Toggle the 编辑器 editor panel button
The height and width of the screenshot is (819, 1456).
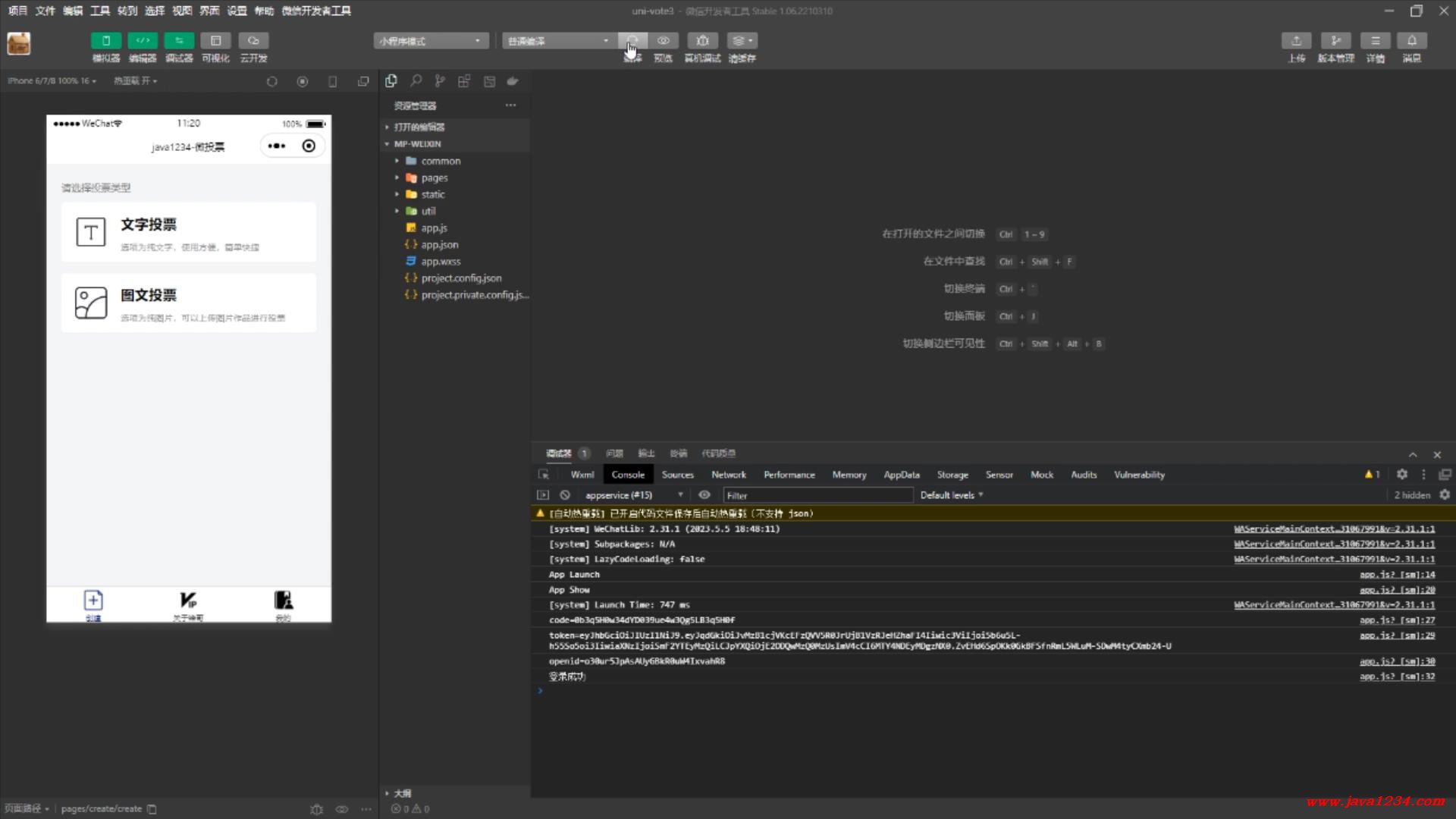(143, 41)
